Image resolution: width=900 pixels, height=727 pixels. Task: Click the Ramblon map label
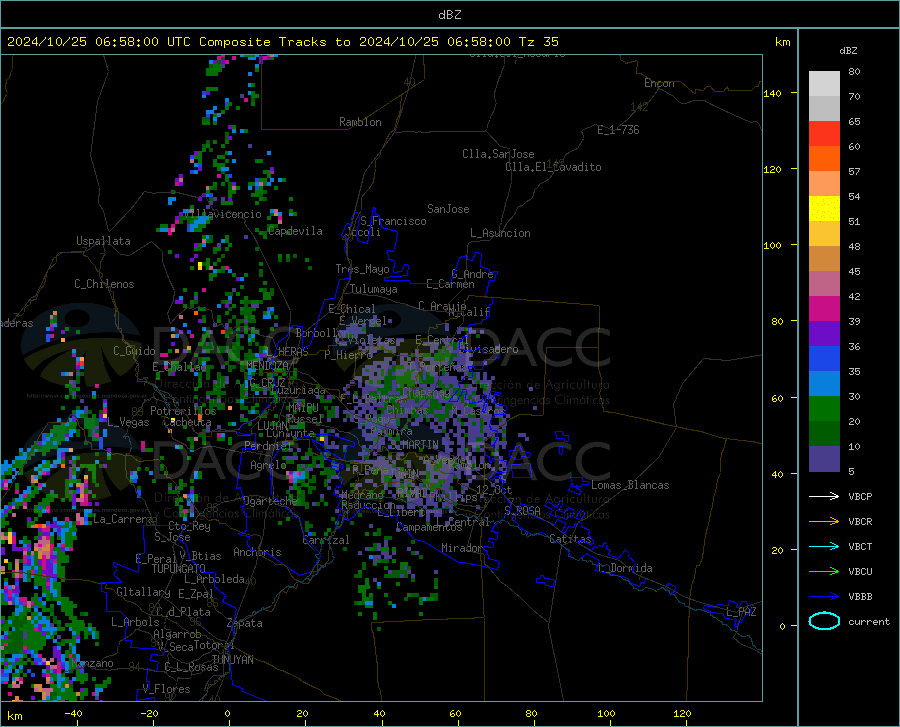(360, 122)
